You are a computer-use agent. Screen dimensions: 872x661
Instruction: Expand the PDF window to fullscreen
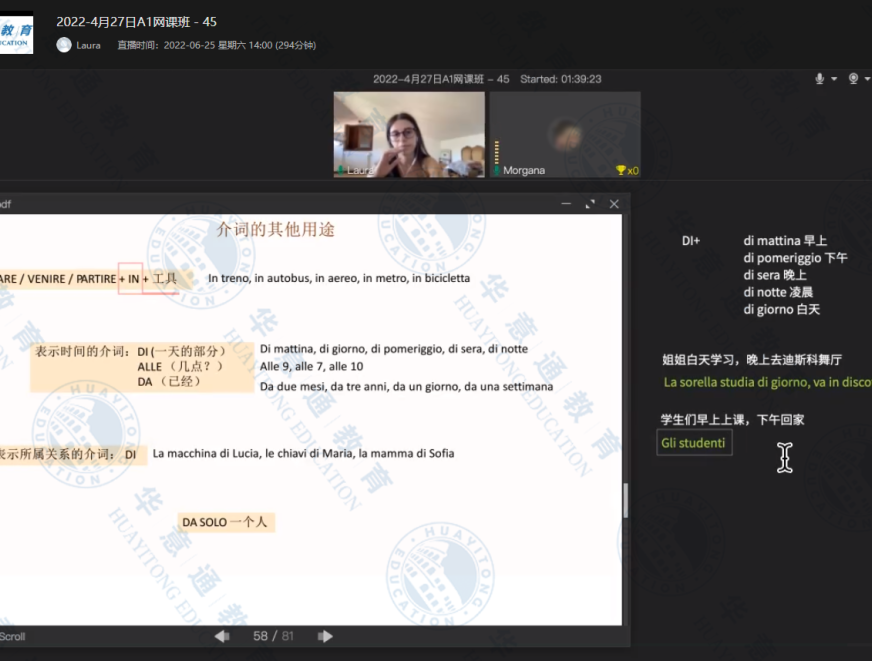(x=589, y=204)
